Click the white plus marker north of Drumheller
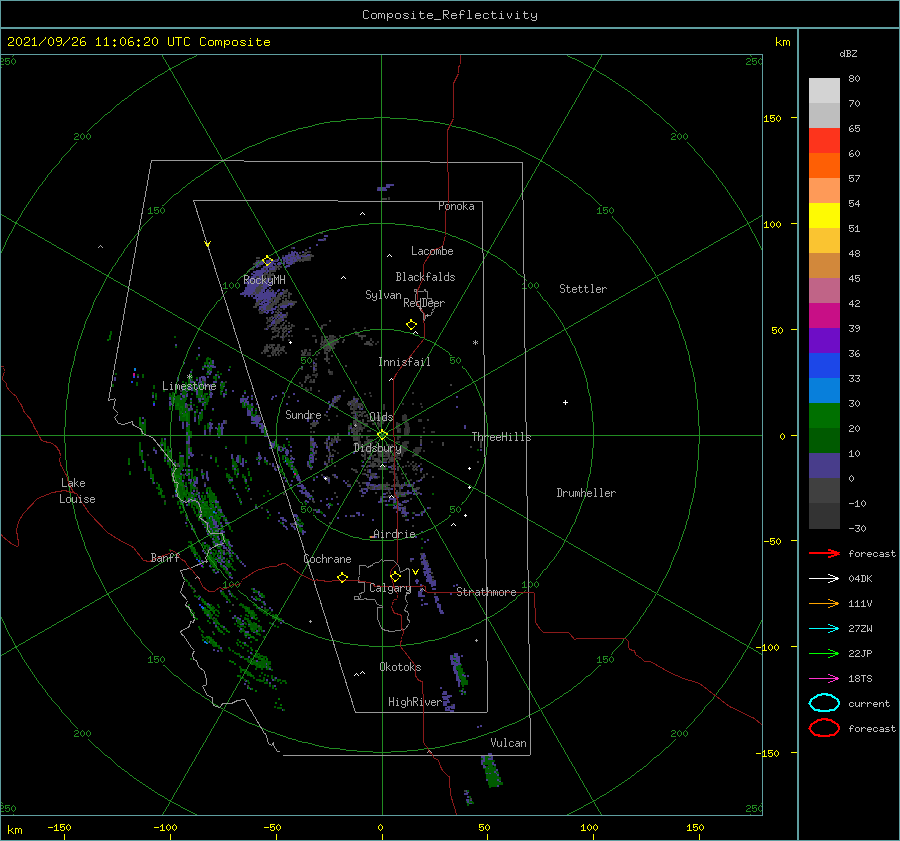 coord(565,402)
